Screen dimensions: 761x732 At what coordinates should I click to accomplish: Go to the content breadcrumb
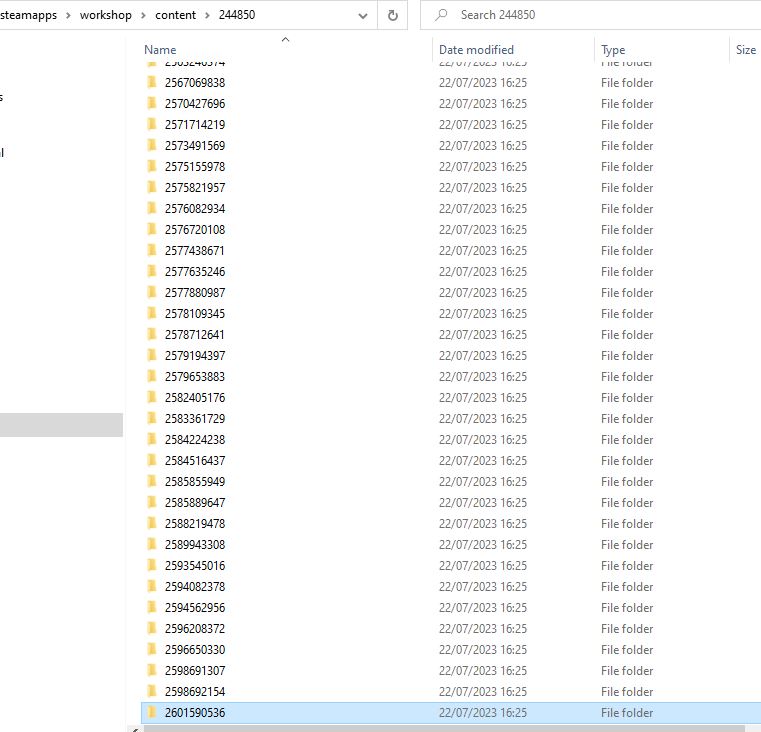point(175,15)
